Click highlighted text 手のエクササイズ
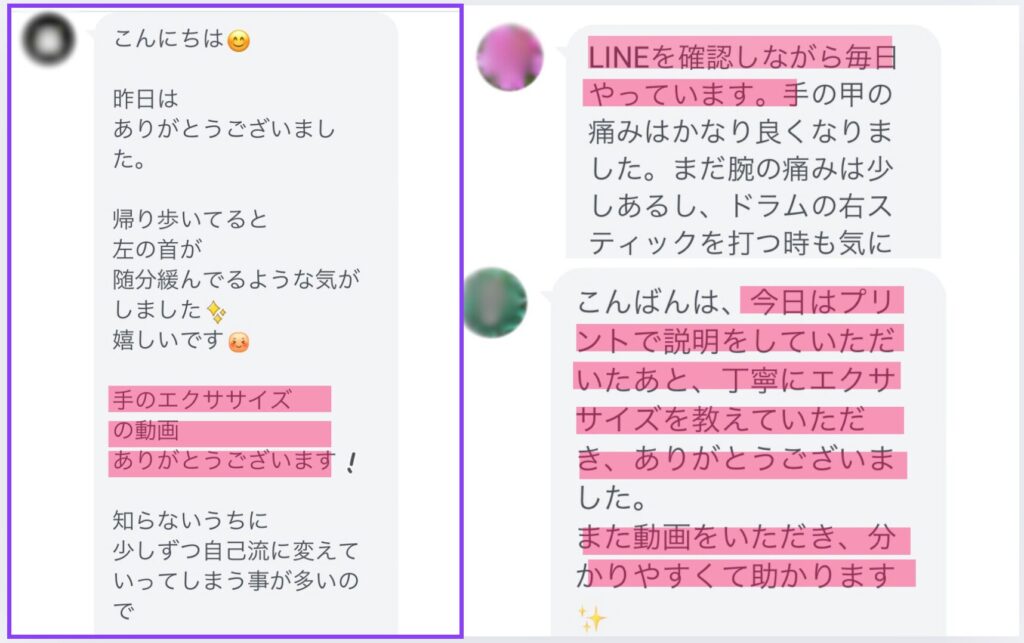The width and height of the screenshot is (1024, 643). coord(202,400)
